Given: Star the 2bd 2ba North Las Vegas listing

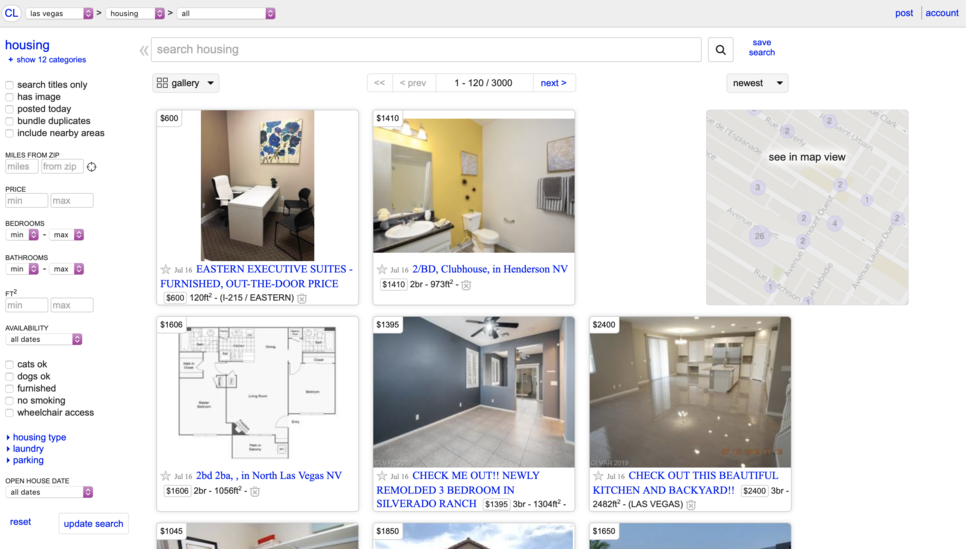Looking at the screenshot, I should [x=165, y=476].
